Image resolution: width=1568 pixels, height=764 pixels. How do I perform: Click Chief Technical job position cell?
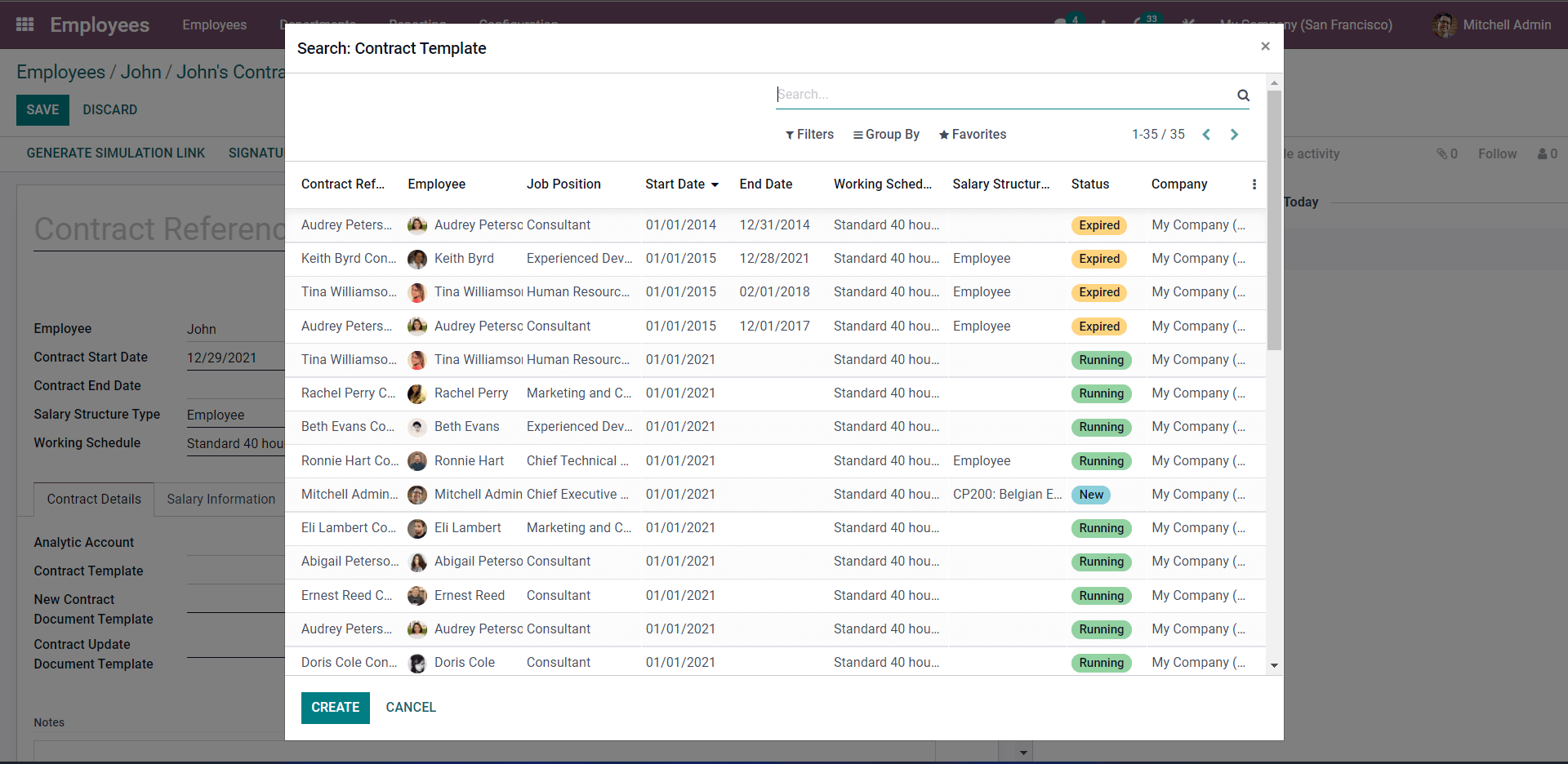click(x=578, y=461)
